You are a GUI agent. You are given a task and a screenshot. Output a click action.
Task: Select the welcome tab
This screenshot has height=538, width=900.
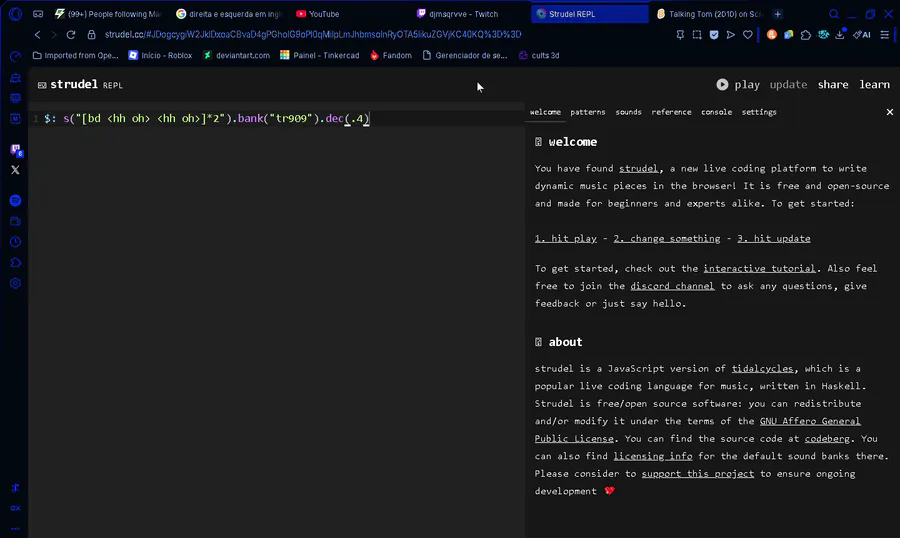click(545, 112)
